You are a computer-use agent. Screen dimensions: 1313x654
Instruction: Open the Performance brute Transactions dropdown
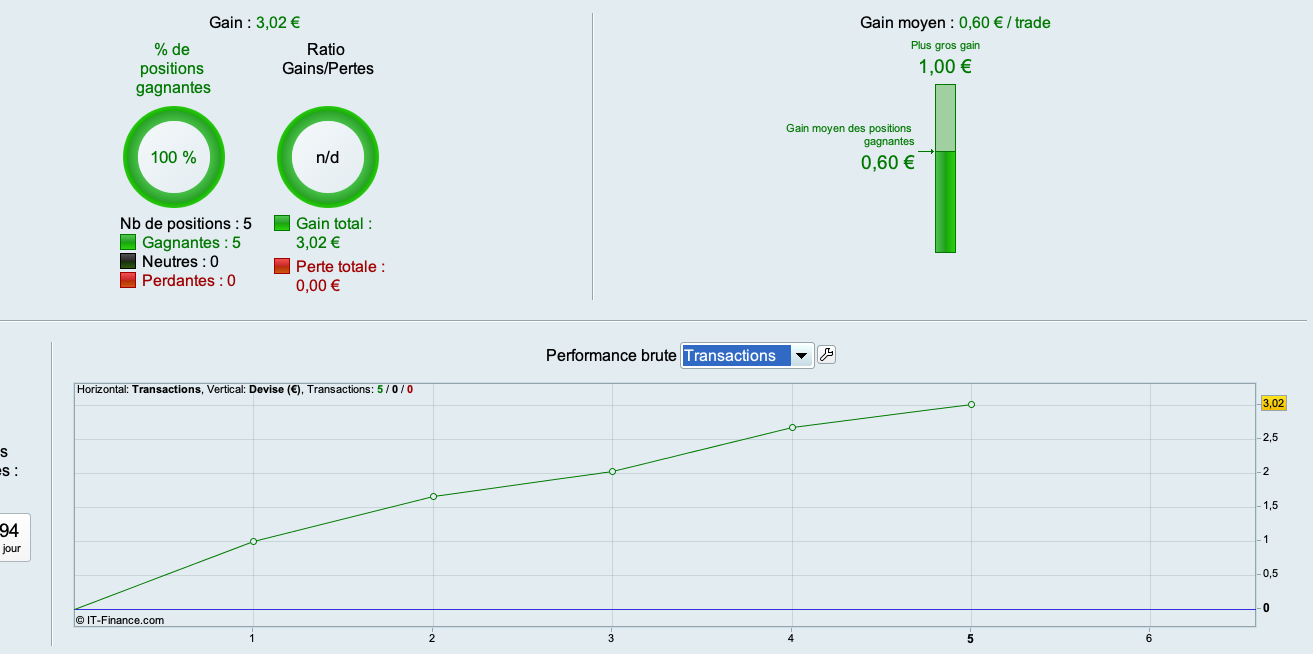747,355
